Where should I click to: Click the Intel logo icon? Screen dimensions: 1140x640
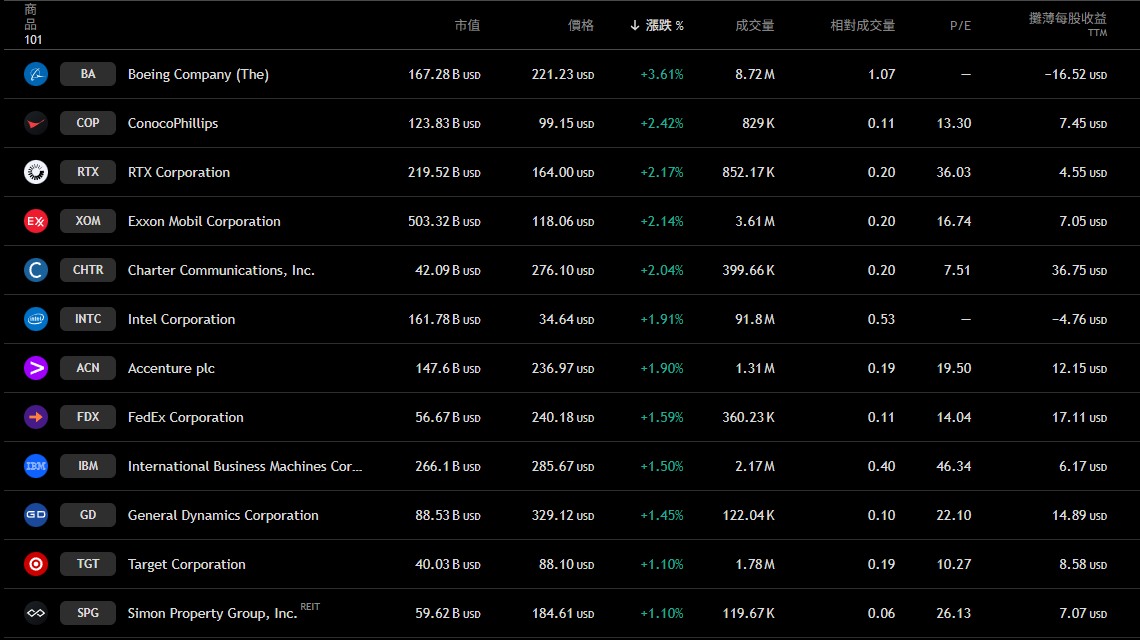tap(36, 319)
